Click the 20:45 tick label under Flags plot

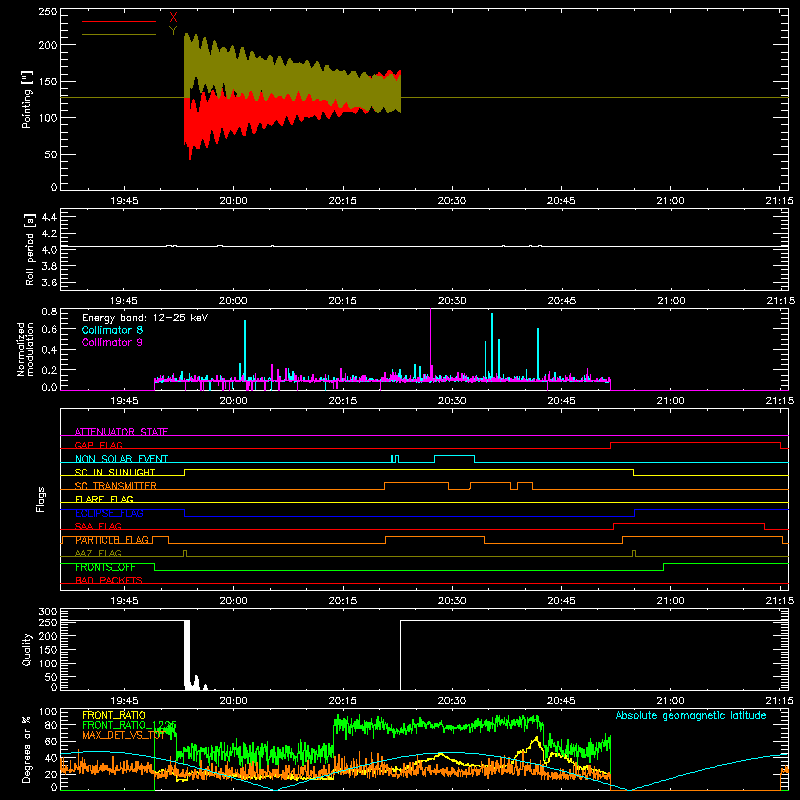tap(561, 601)
